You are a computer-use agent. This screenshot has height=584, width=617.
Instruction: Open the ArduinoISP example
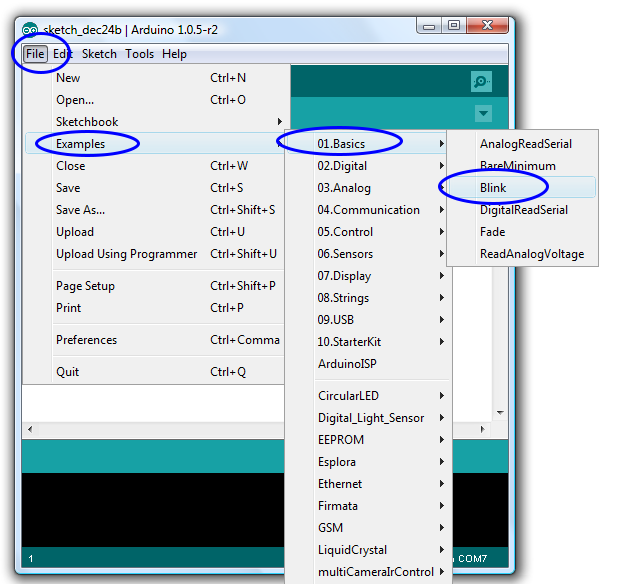click(x=369, y=364)
